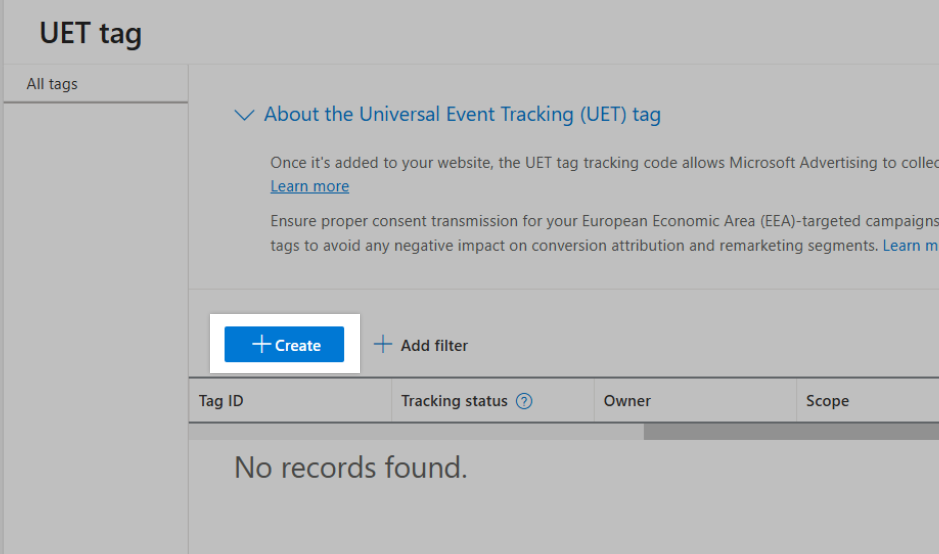Click the About the Universal Event Tracking heading

click(462, 114)
